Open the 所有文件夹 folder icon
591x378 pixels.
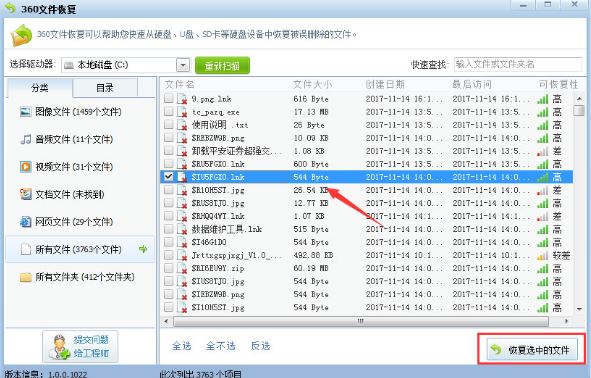26,277
